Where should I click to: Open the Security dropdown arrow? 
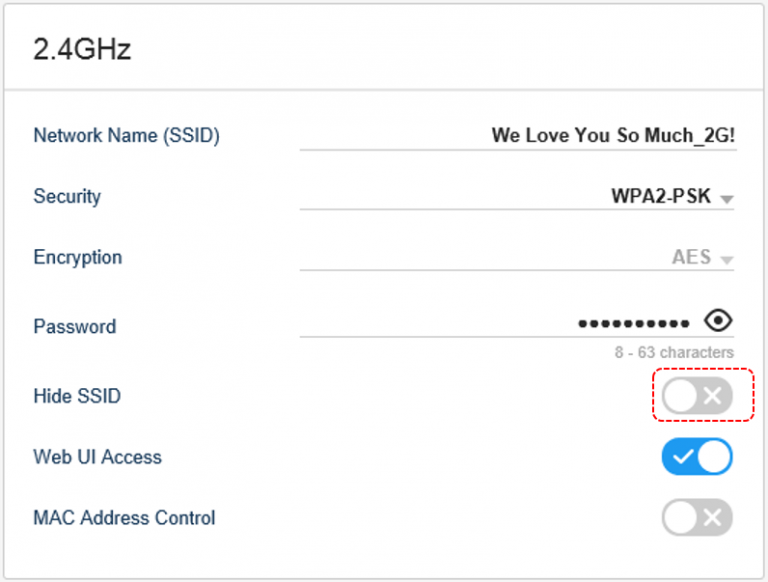[x=727, y=199]
